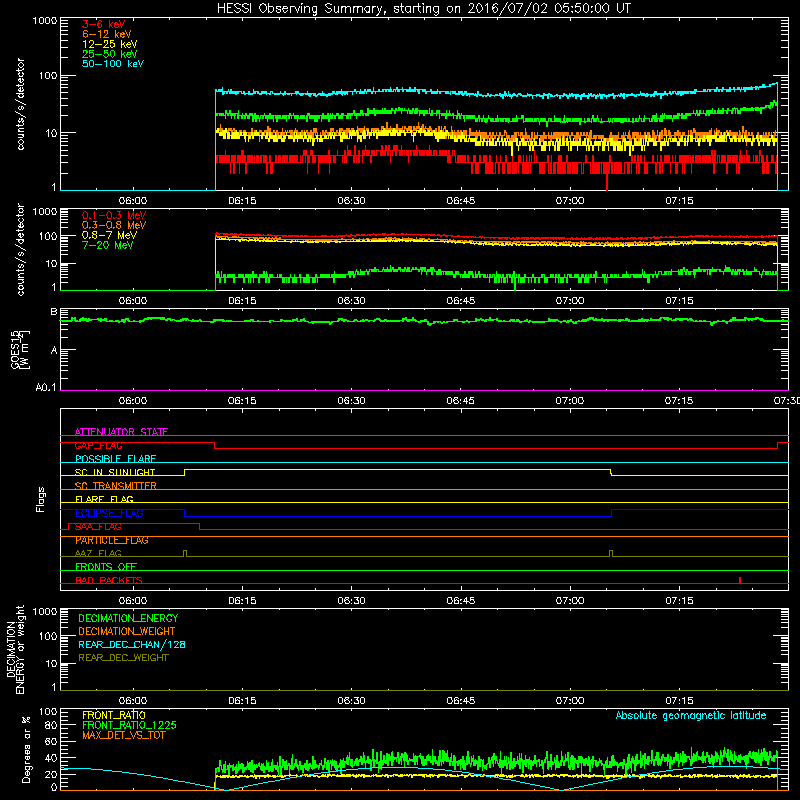The image size is (800, 800).
Task: Select the green 25-50 keV legend label
Action: (110, 54)
